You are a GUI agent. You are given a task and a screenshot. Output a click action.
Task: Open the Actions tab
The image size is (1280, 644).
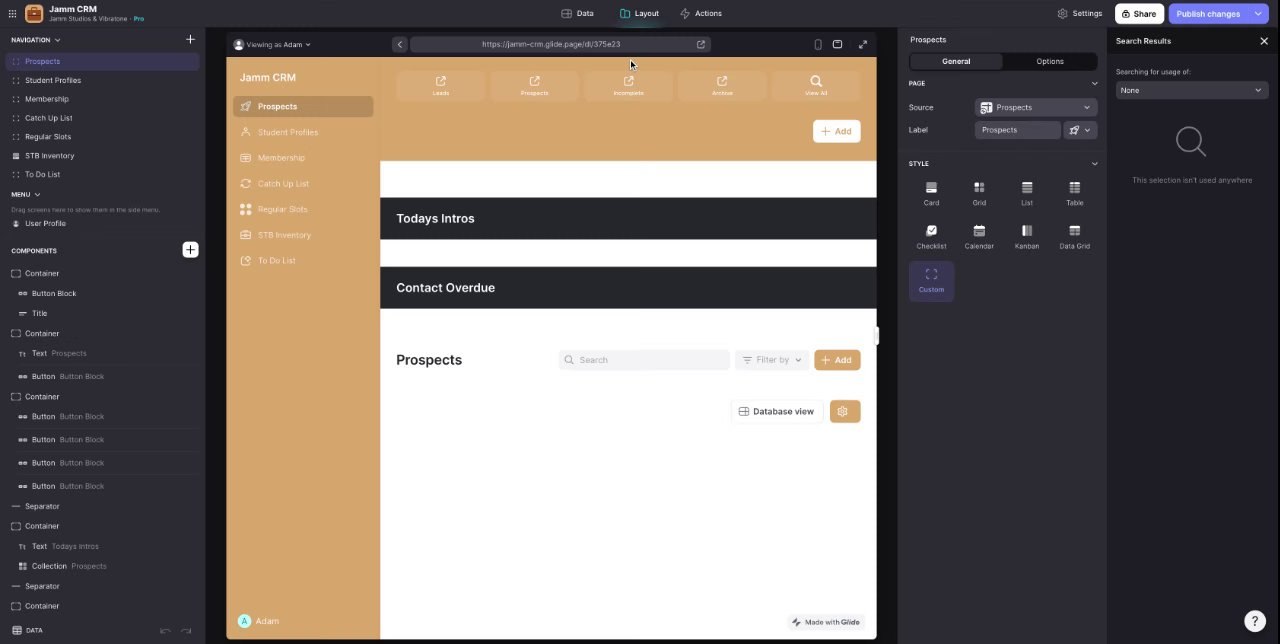[700, 13]
